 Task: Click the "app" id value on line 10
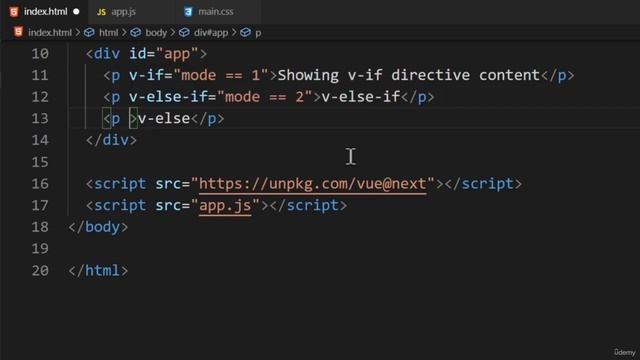pos(177,54)
